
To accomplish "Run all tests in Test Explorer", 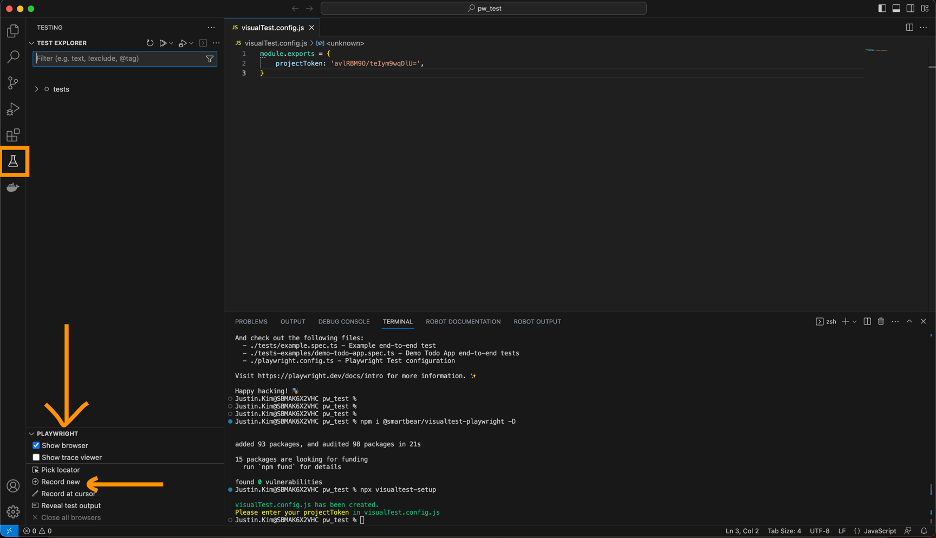I will (x=163, y=43).
